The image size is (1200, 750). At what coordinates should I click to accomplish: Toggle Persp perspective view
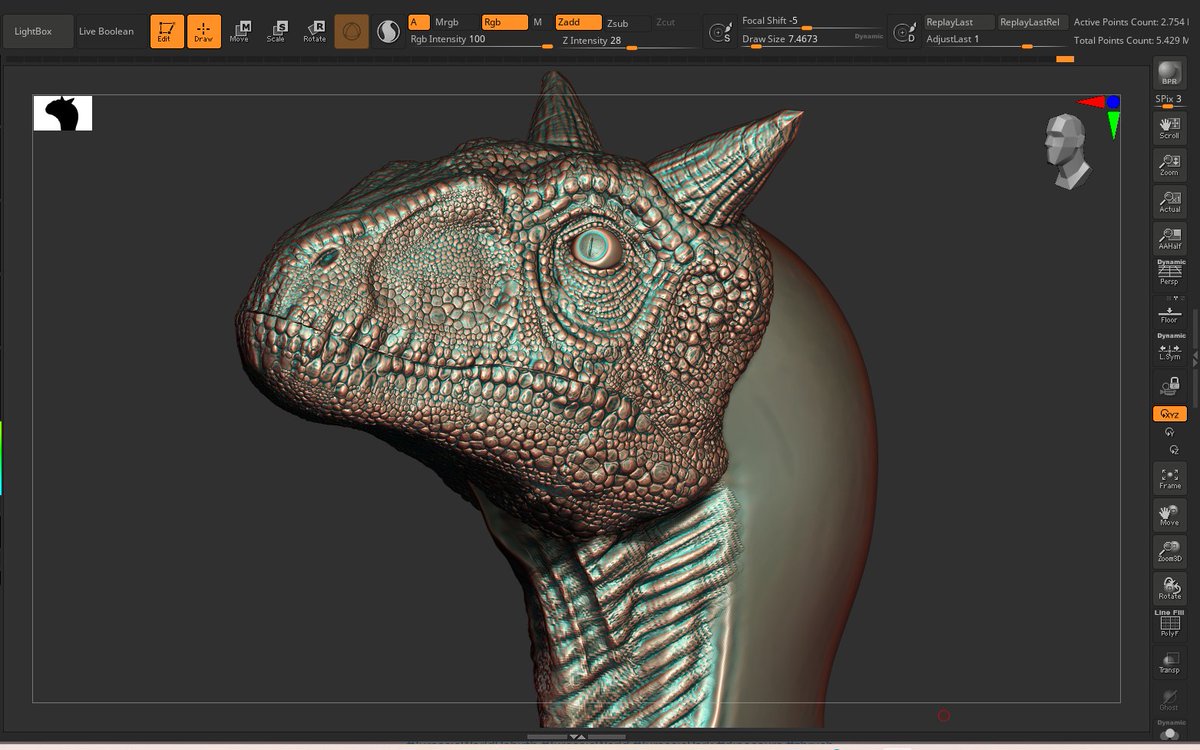1169,274
